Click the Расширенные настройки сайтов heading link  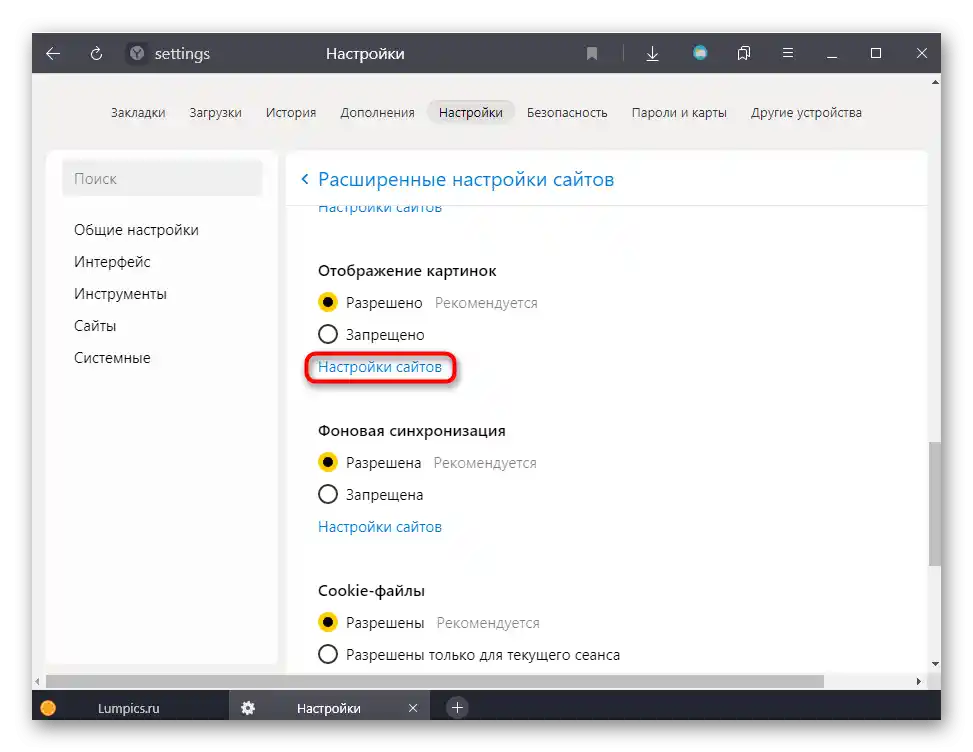tap(466, 179)
